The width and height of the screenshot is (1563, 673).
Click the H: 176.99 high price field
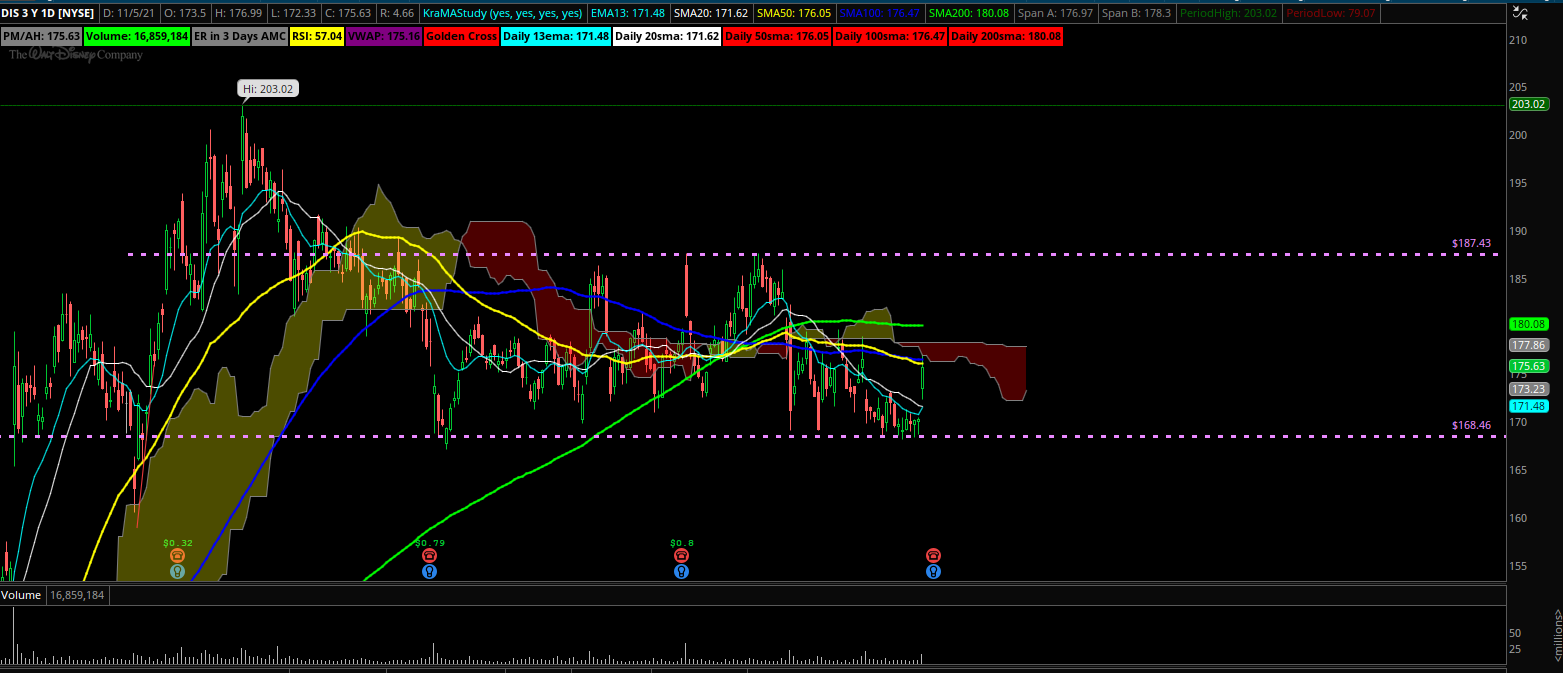click(x=238, y=13)
